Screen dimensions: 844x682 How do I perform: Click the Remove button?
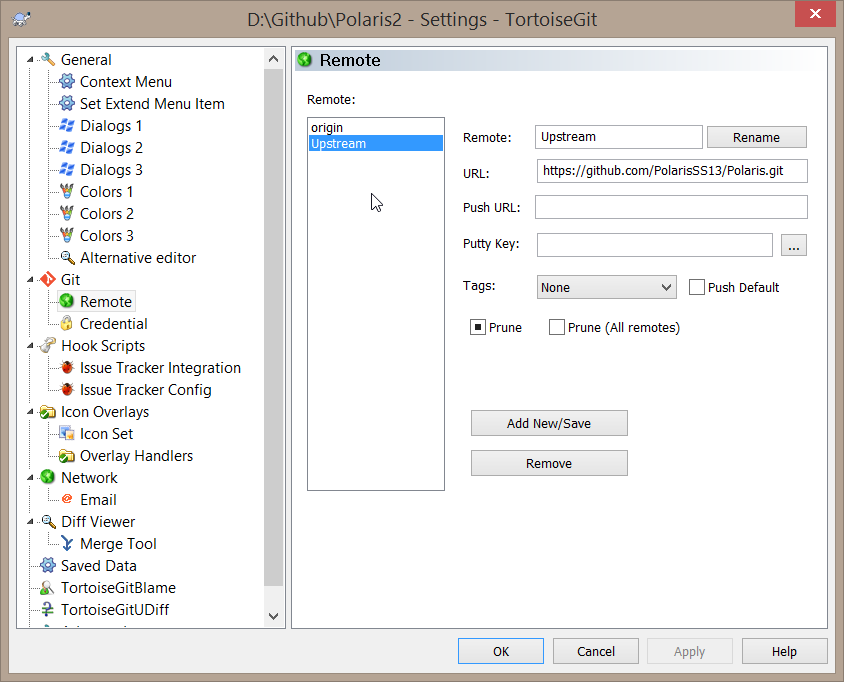(549, 463)
